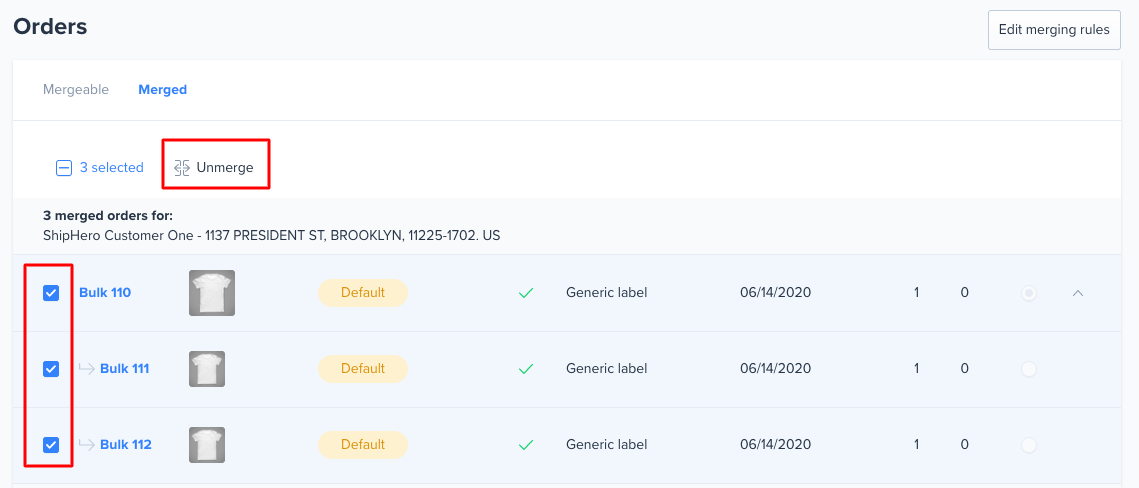Click the green checkmark for Bulk 111
This screenshot has width=1139, height=488.
(526, 369)
